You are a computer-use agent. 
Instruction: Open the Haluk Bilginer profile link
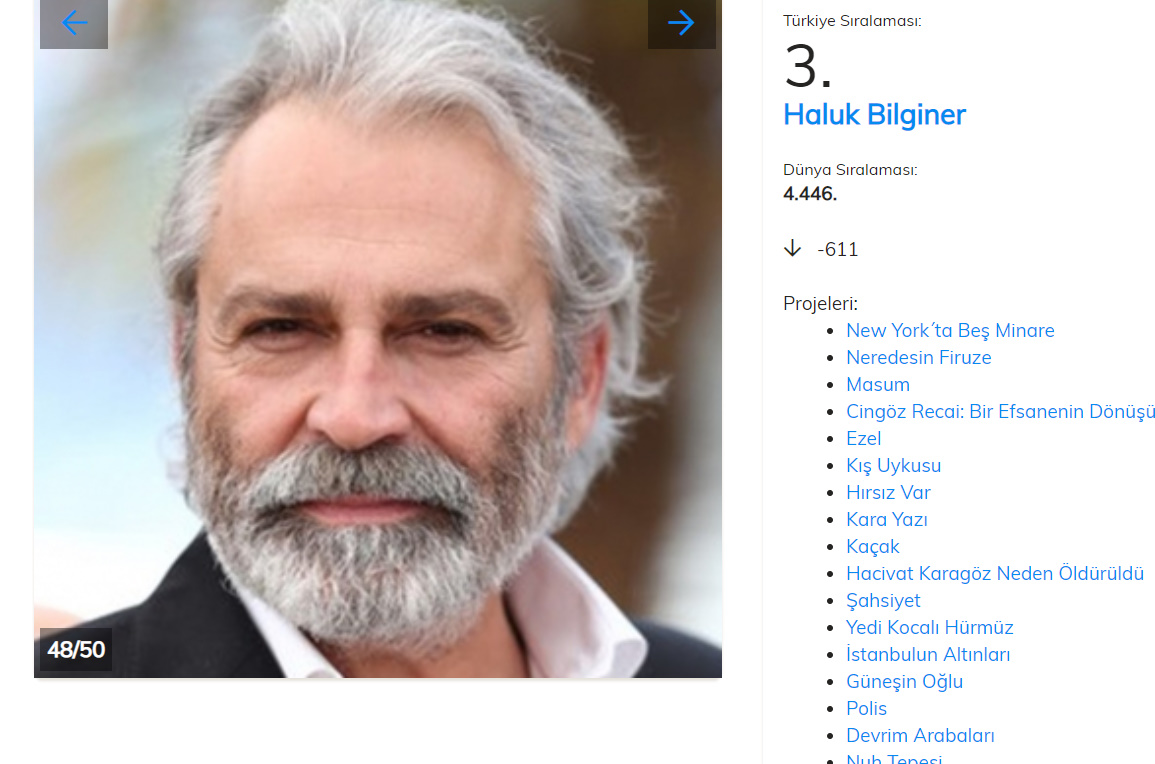(x=874, y=115)
